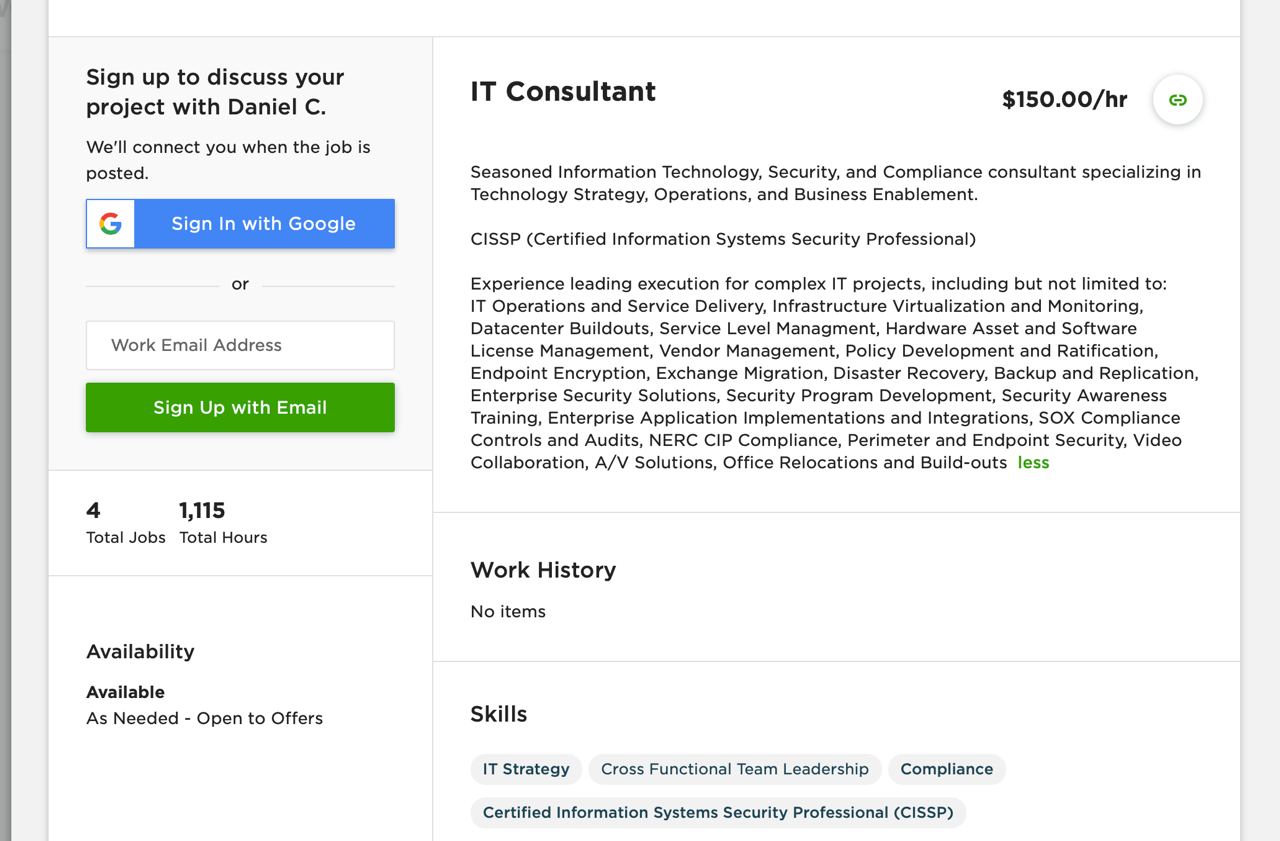Click the $150.00/hr hourly rate
Viewport: 1280px width, 841px height.
click(1065, 99)
